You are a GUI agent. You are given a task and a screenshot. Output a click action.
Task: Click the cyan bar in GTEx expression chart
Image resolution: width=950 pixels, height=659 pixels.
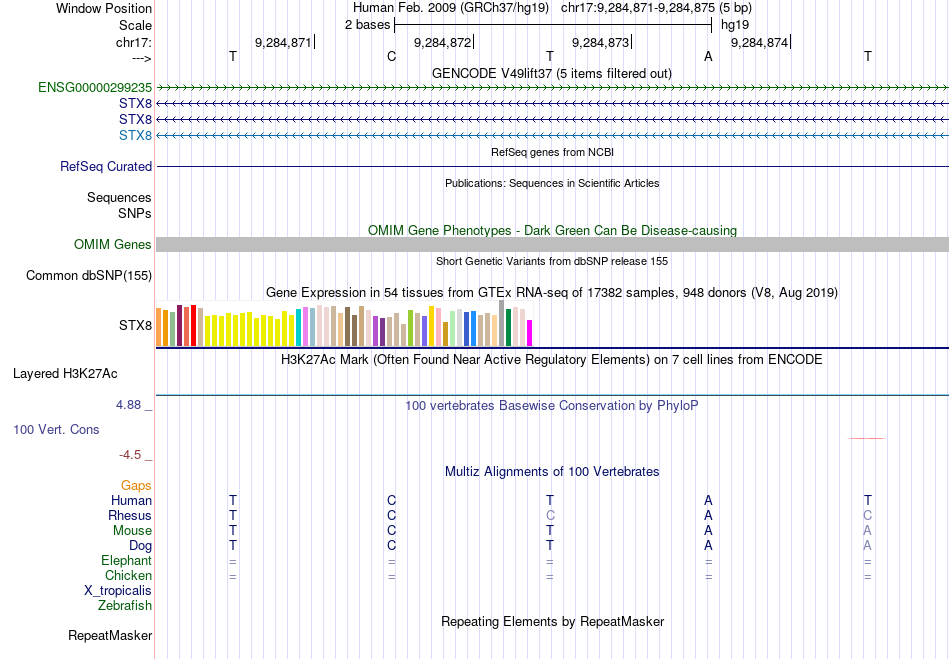[x=299, y=328]
